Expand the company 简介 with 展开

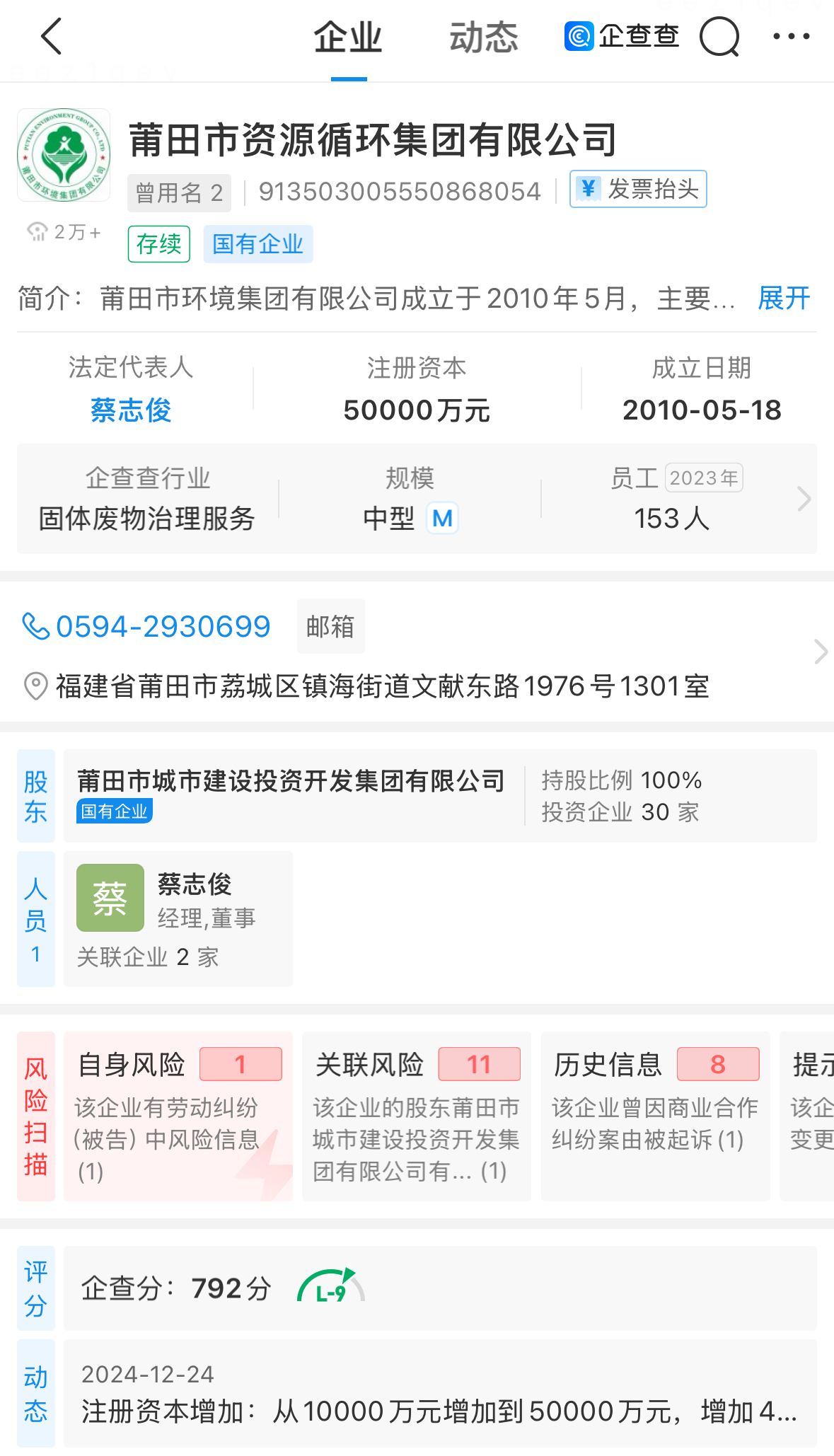pyautogui.click(x=784, y=298)
